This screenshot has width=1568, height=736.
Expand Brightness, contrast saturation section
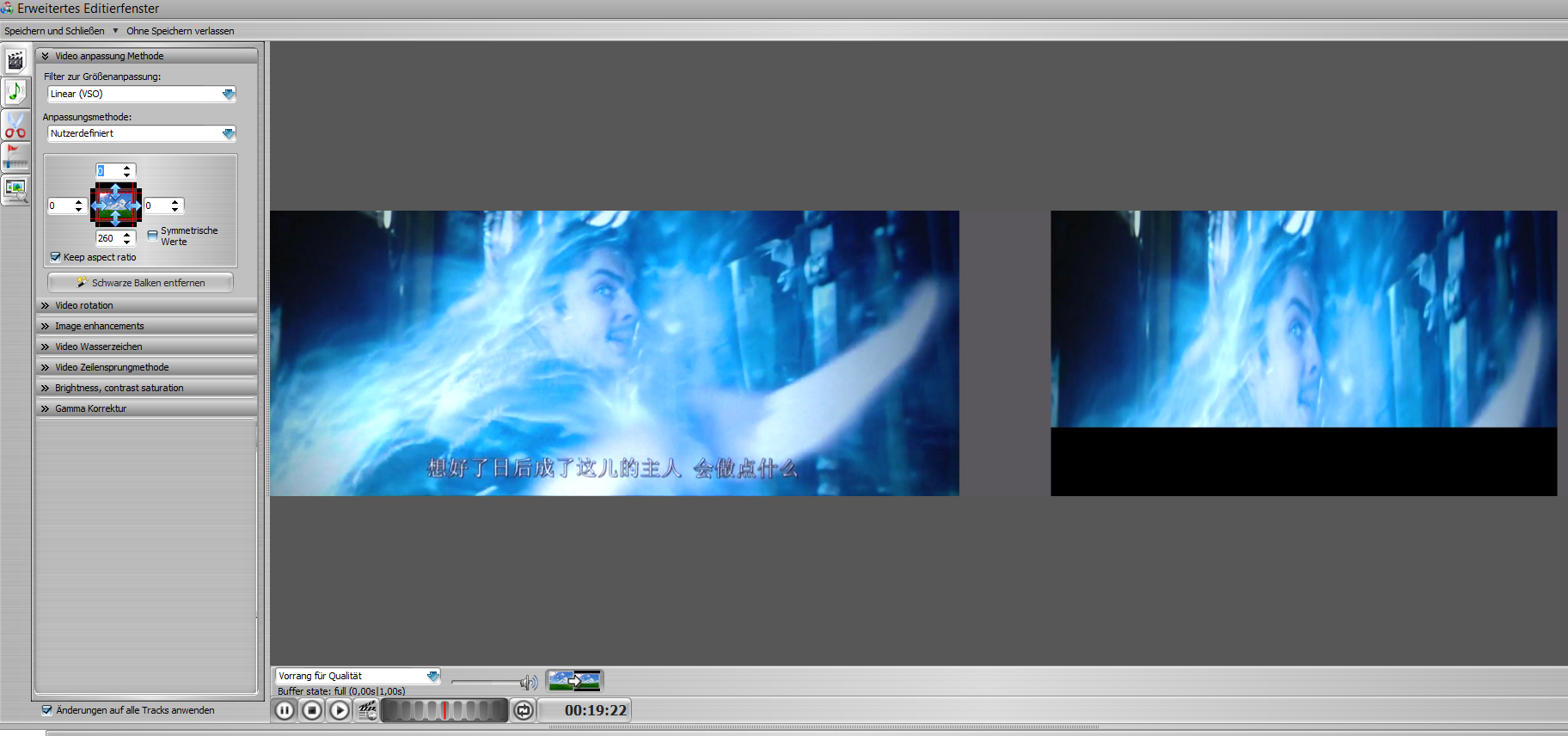pyautogui.click(x=146, y=388)
